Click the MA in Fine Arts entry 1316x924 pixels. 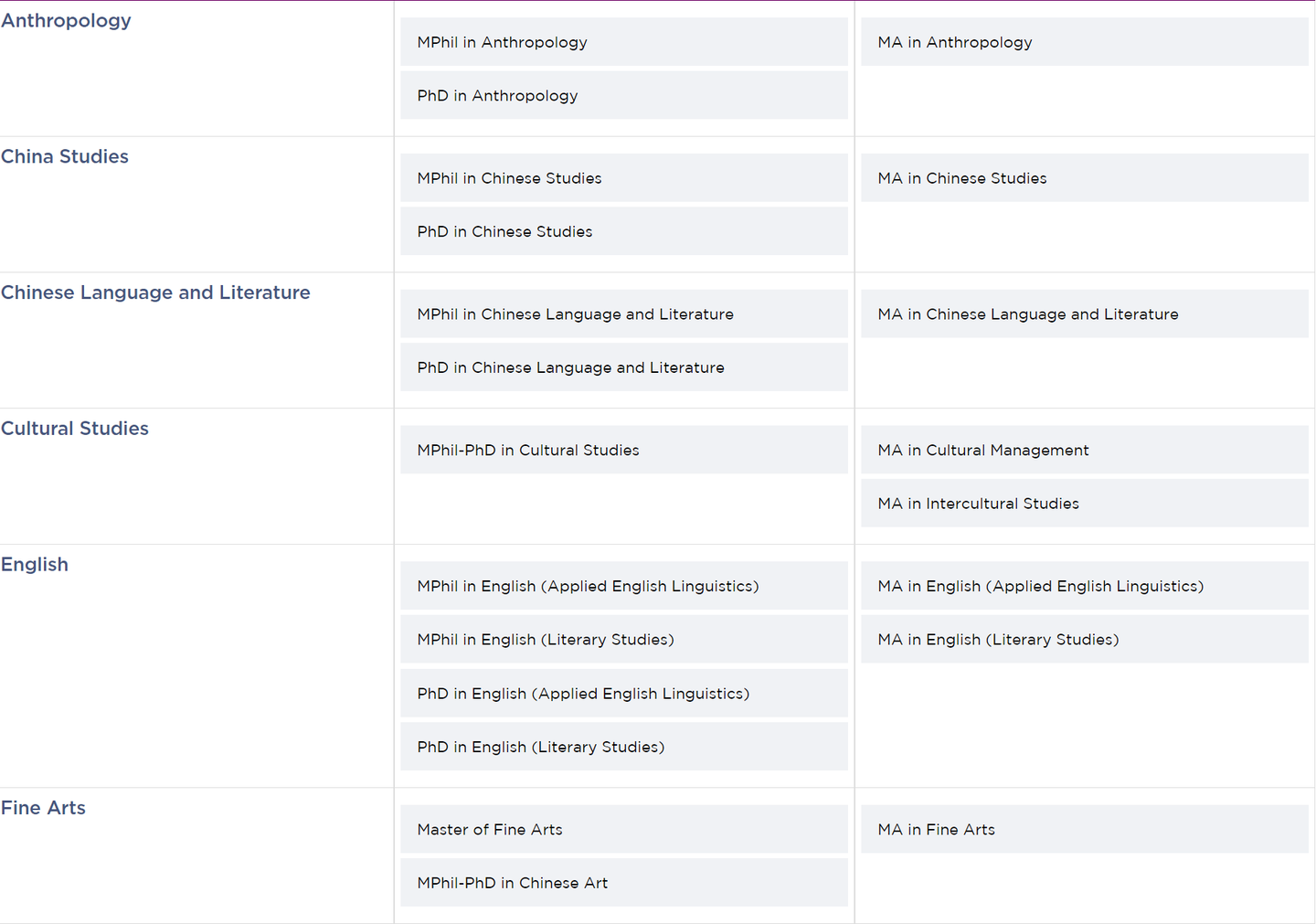(x=1085, y=829)
